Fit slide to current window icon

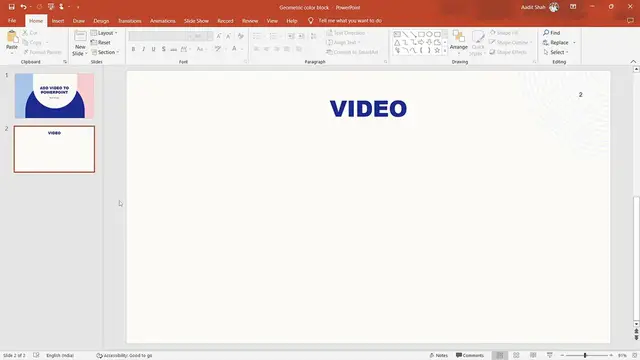click(x=635, y=356)
